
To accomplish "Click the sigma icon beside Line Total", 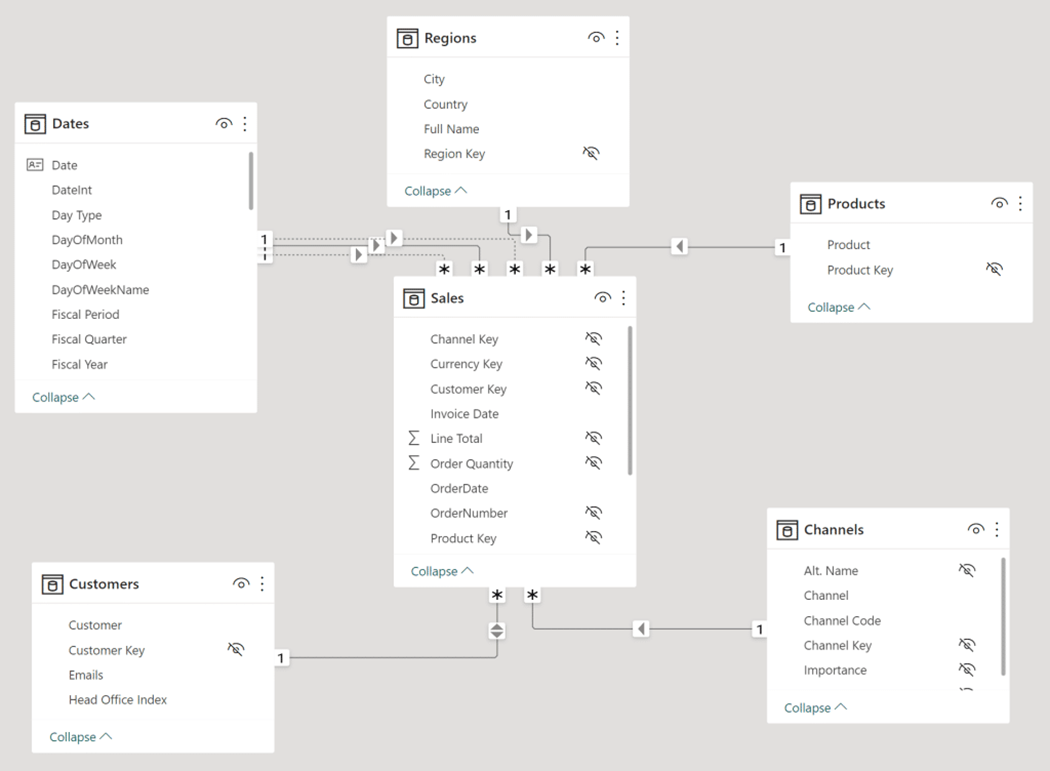I will [414, 438].
